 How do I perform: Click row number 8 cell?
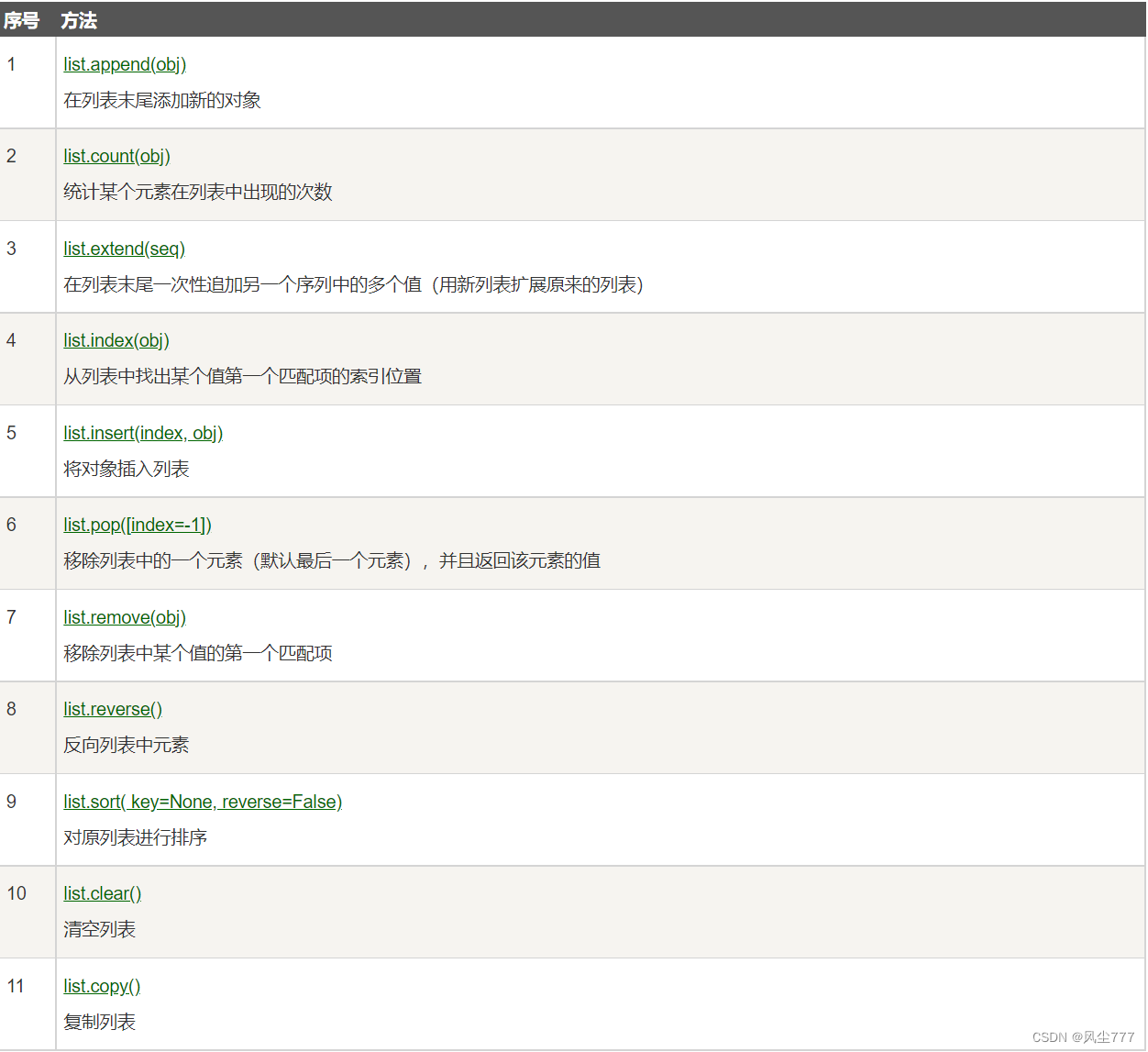click(x=28, y=728)
